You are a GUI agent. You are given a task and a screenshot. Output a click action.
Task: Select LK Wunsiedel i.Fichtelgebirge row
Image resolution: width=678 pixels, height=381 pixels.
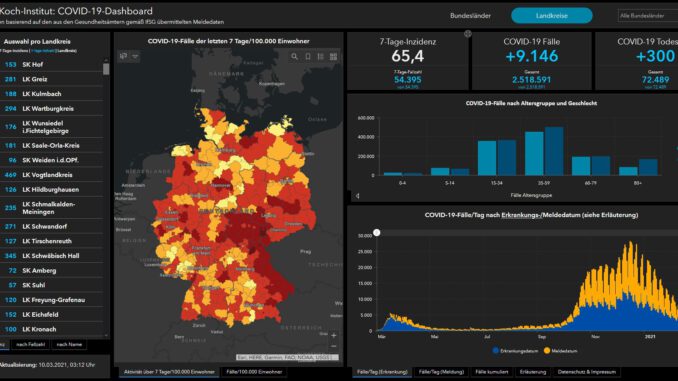coord(51,127)
